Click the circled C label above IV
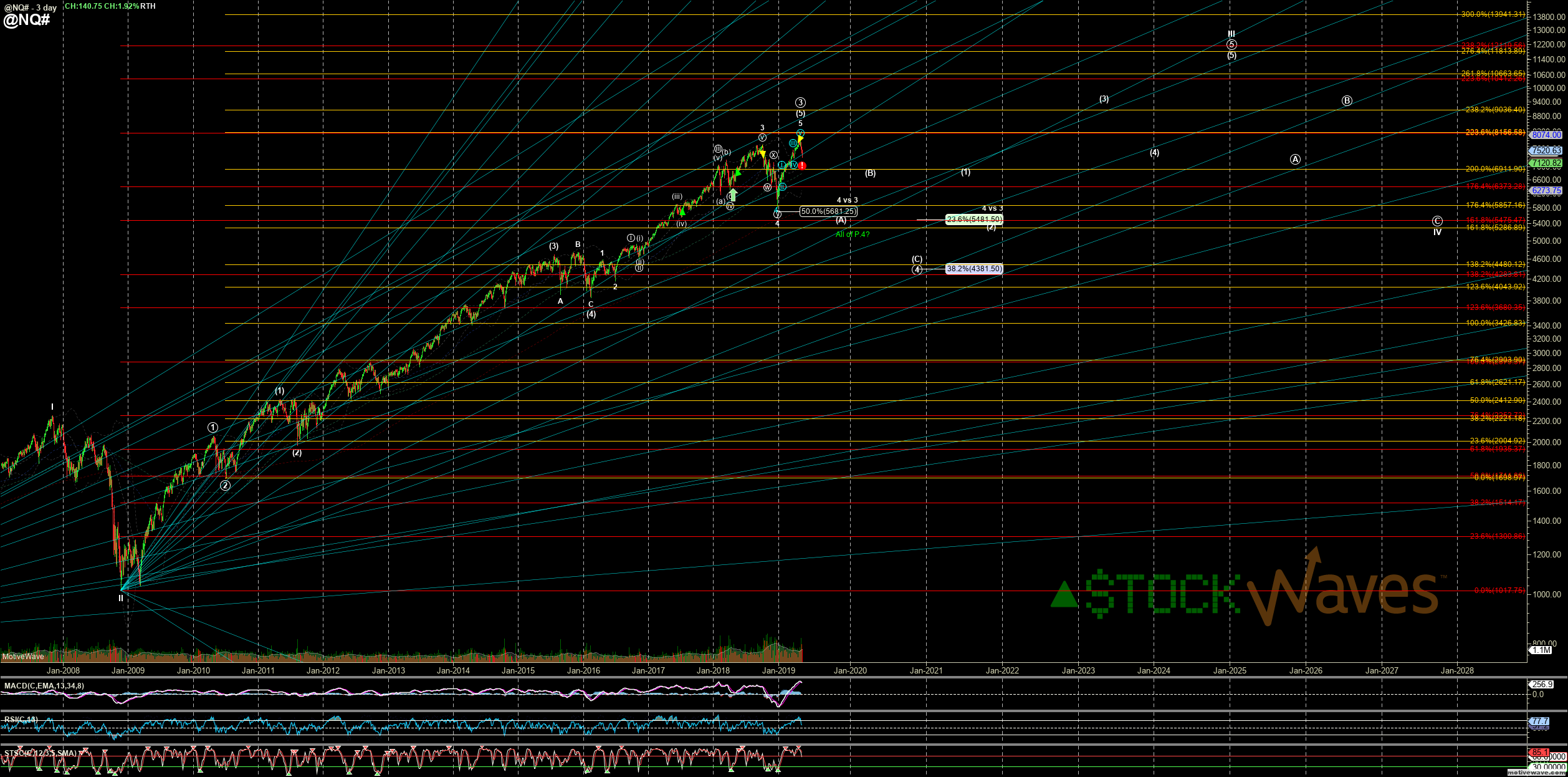1568x777 pixels. click(1437, 221)
